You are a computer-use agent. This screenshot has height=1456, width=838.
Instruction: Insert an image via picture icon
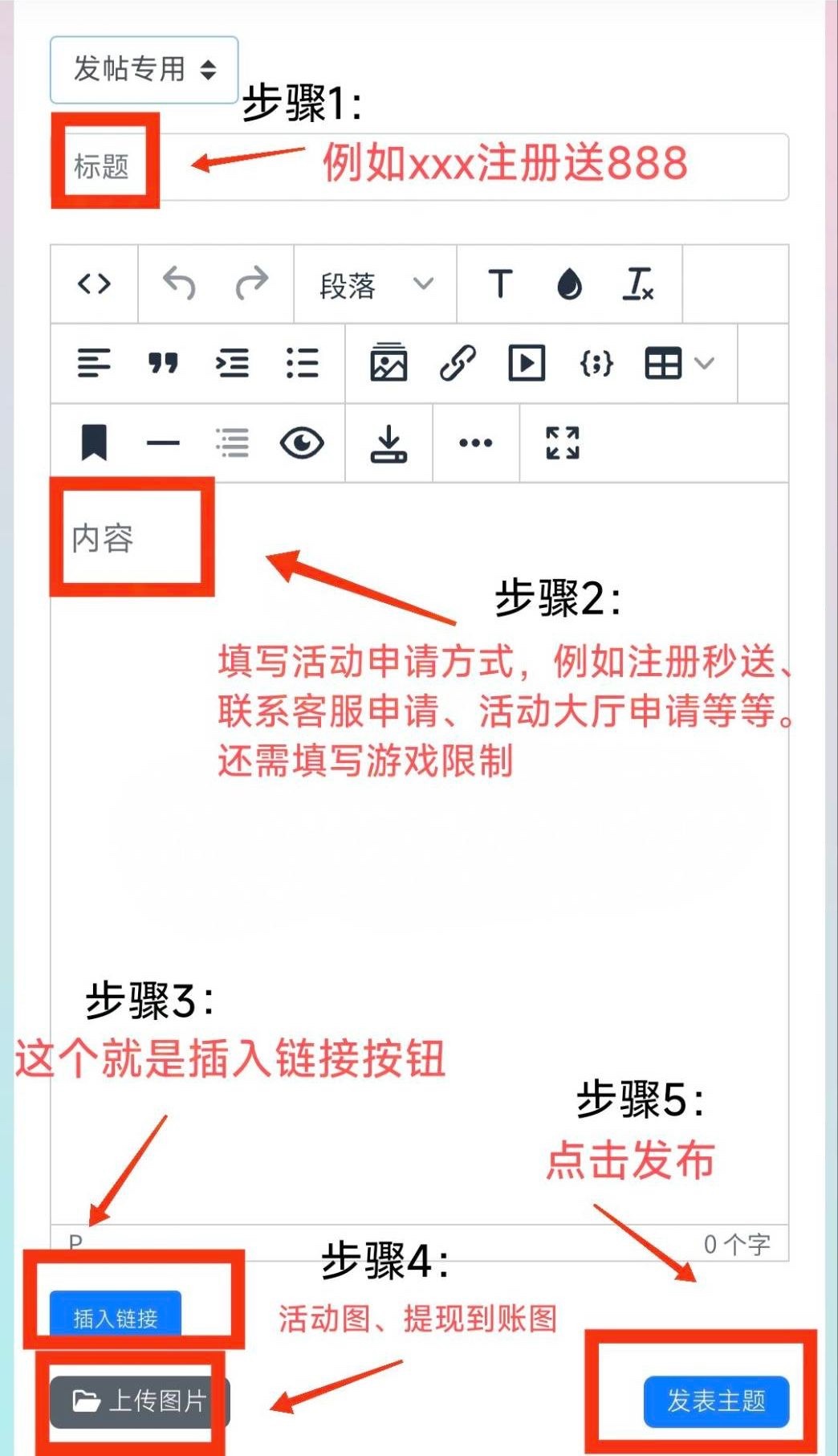point(388,362)
